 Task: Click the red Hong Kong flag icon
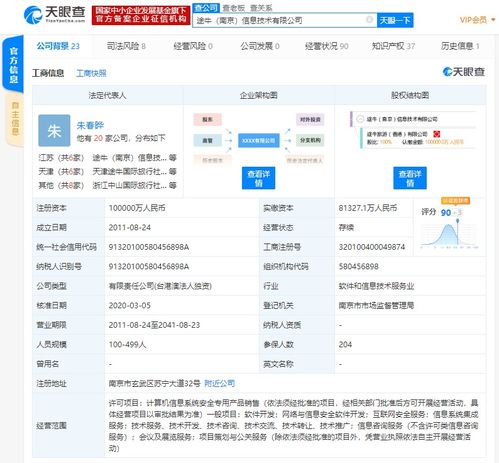(437, 134)
